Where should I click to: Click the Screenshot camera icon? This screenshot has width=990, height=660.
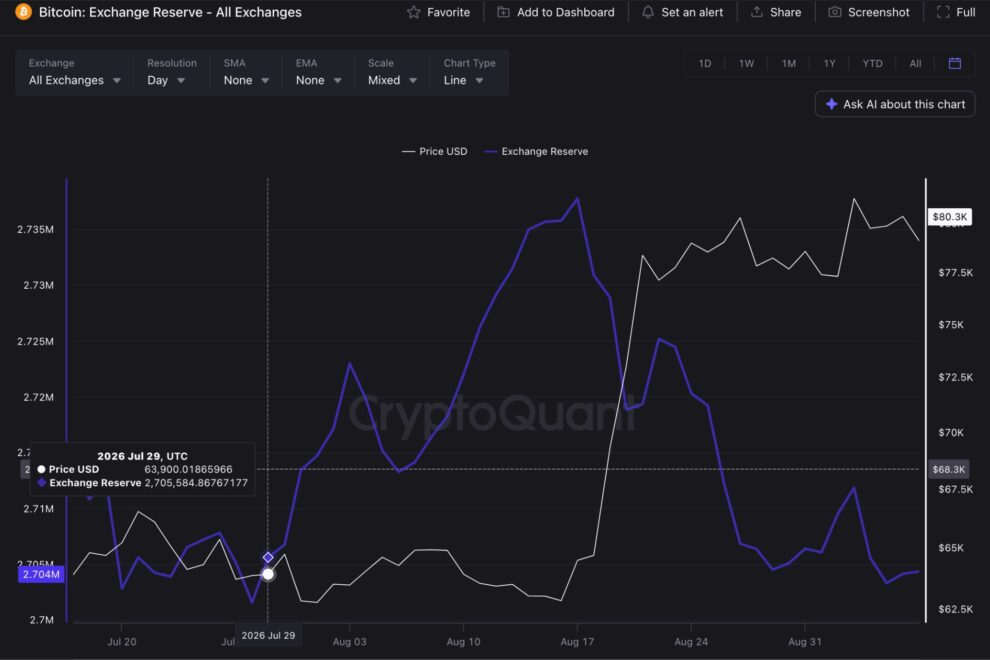(835, 12)
